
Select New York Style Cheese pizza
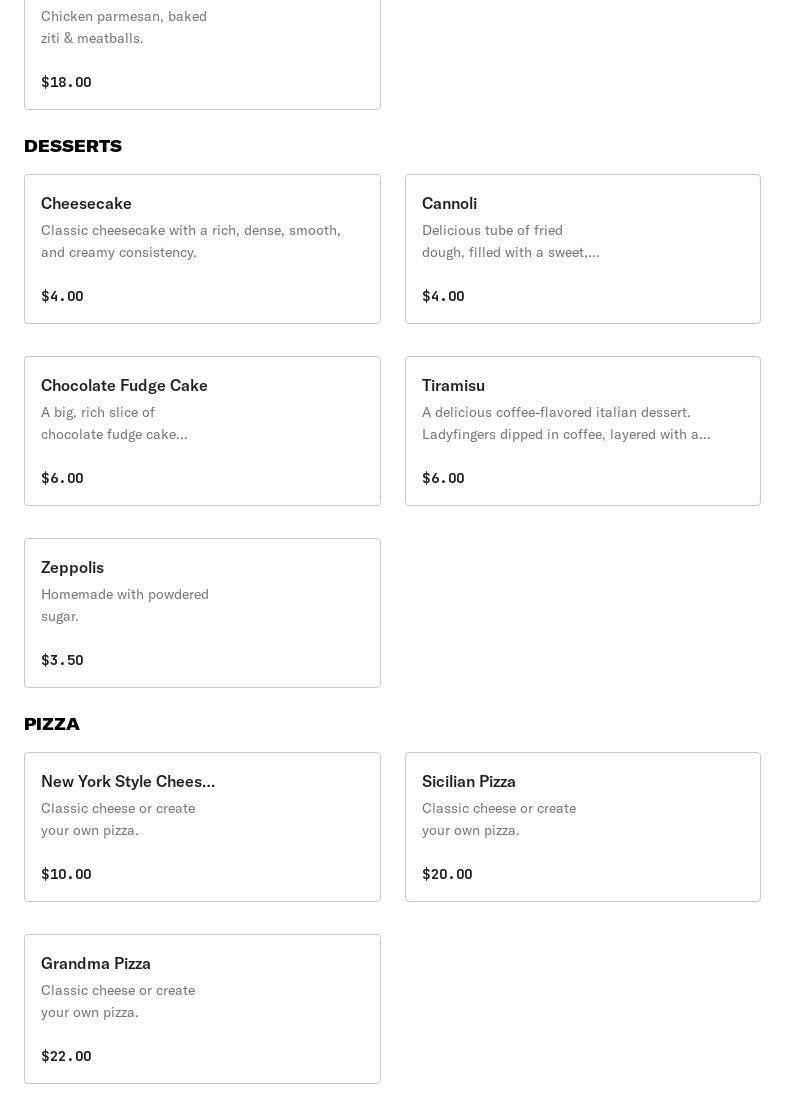point(202,827)
